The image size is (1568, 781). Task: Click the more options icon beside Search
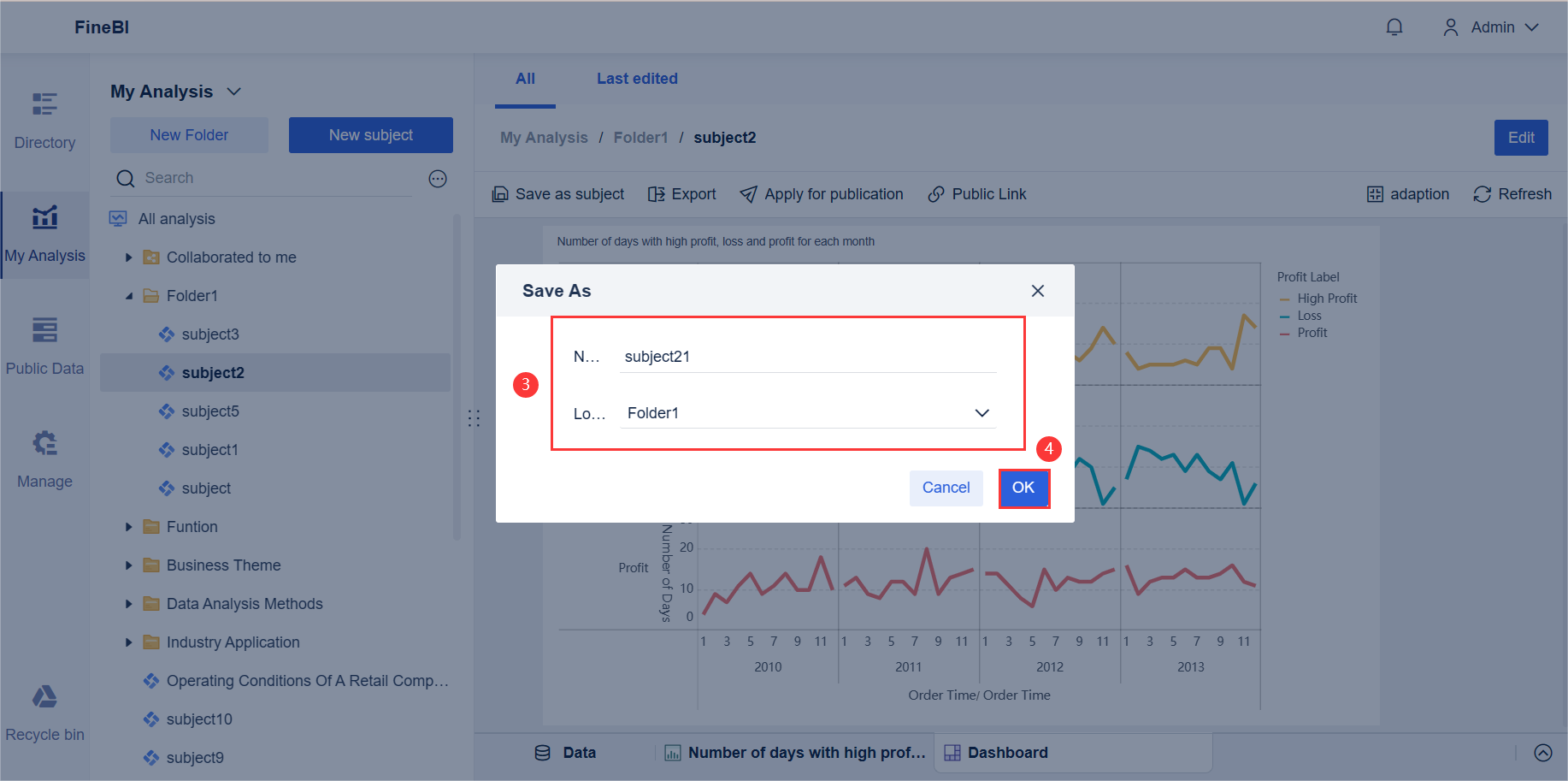click(x=438, y=179)
